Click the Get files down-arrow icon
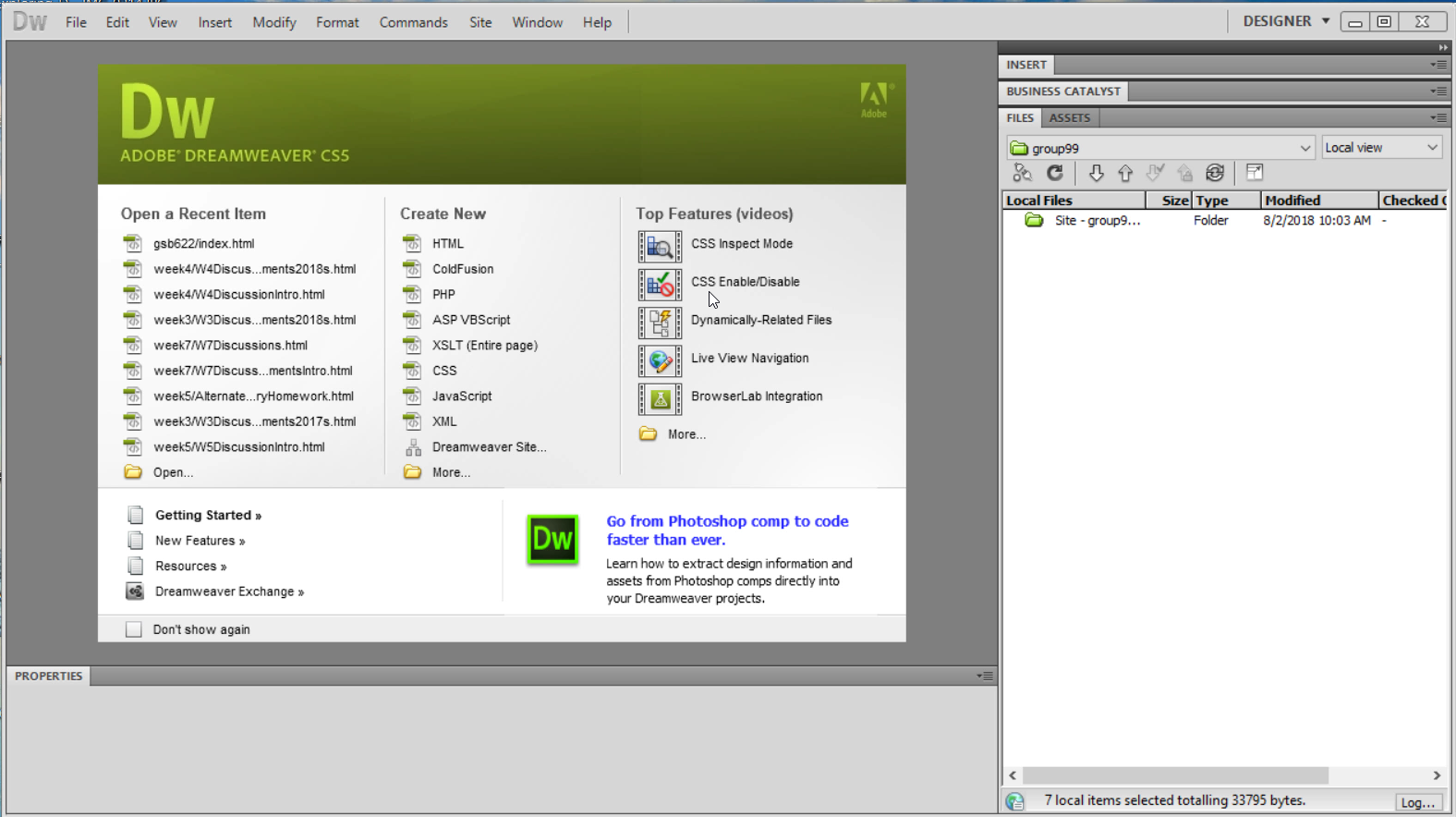 click(1096, 173)
